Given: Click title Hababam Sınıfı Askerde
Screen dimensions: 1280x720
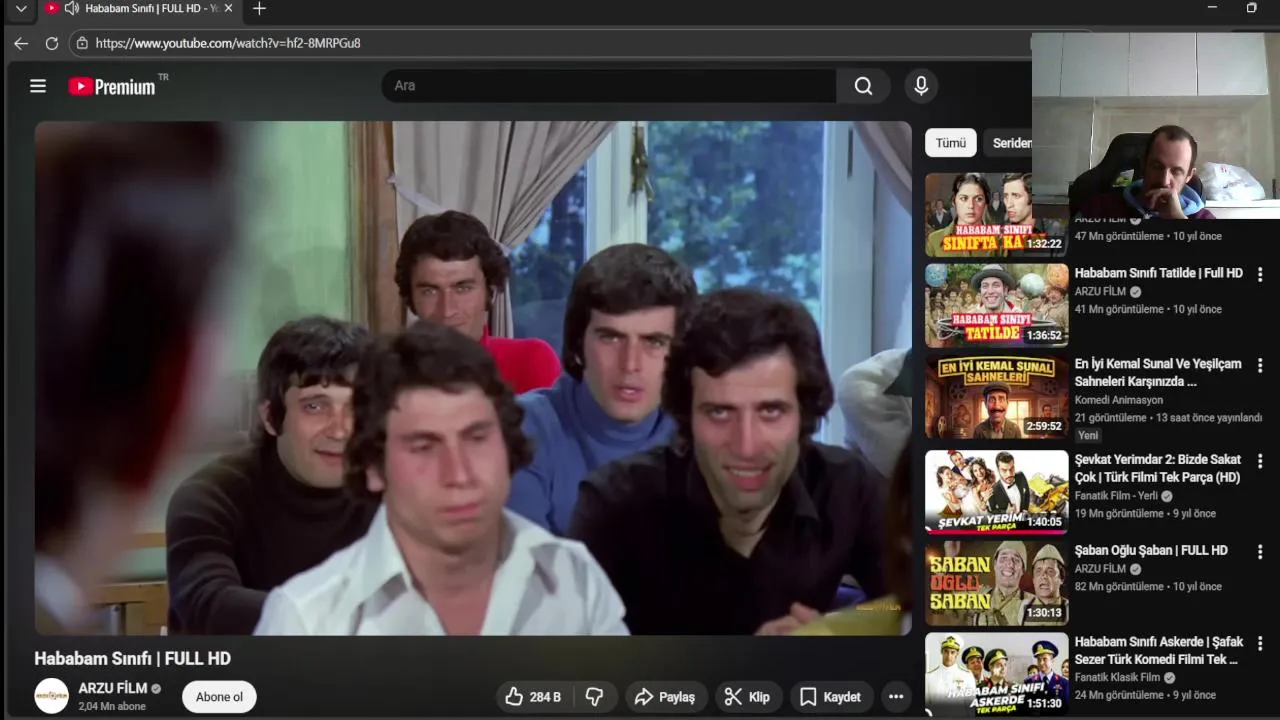Looking at the screenshot, I should click(1158, 650).
